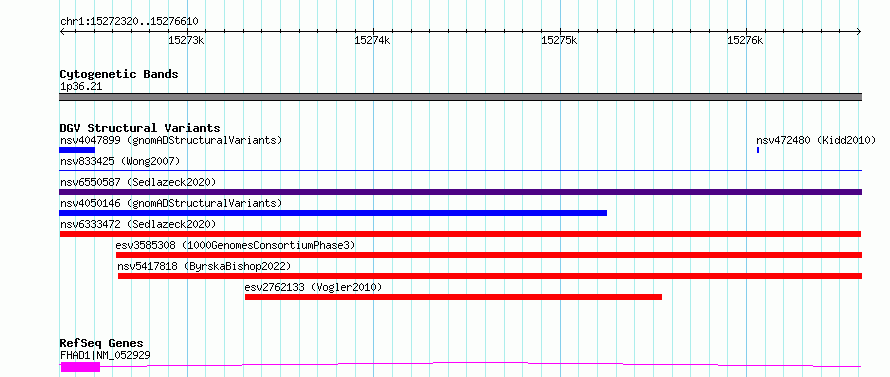
Task: Click the ruler's right-pointing arrow end
Action: (x=859, y=31)
